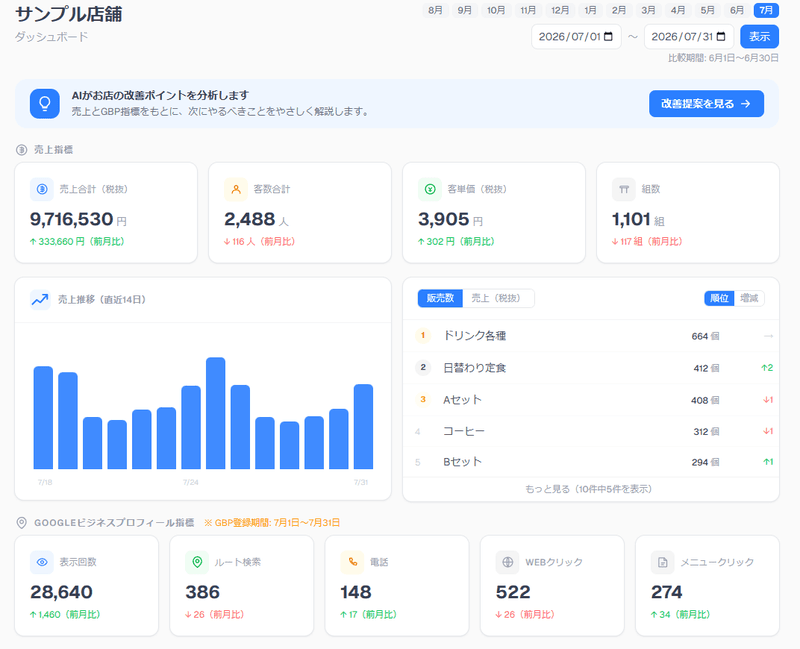Screen dimensions: 800x649
Task: Click the Bセット ranking row
Action: point(591,462)
